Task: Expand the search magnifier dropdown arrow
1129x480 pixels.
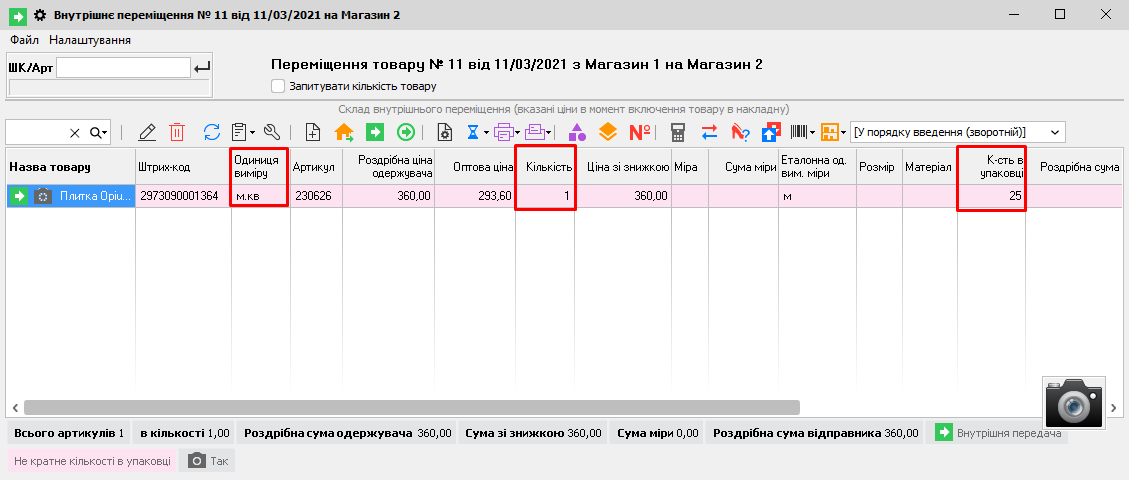Action: click(104, 132)
